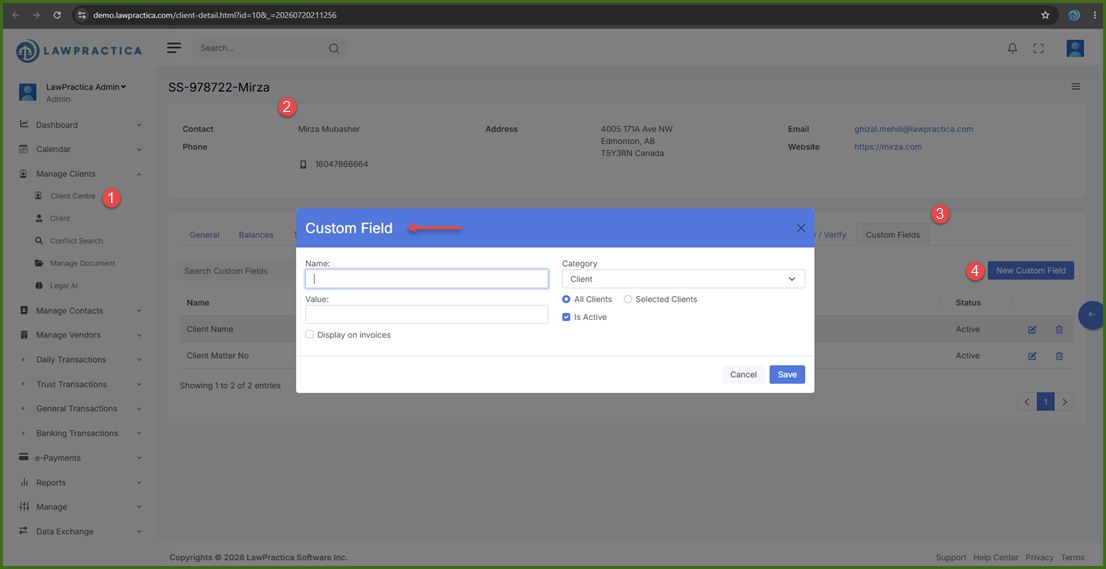The height and width of the screenshot is (569, 1106).
Task: Open the Help Center footer link
Action: click(x=996, y=558)
